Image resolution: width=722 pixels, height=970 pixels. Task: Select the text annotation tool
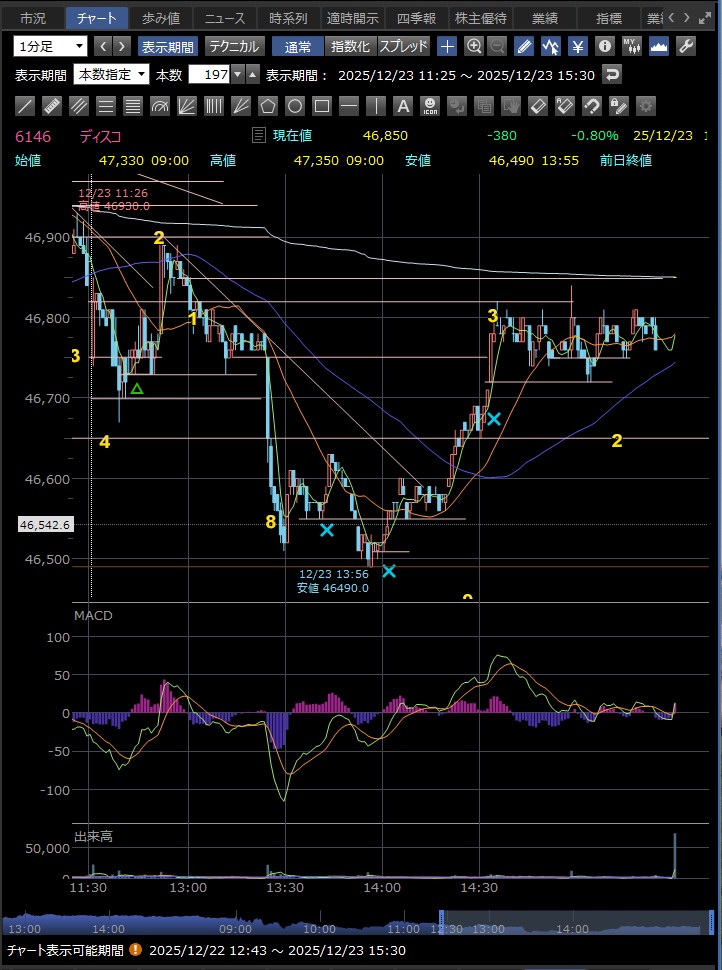click(403, 106)
